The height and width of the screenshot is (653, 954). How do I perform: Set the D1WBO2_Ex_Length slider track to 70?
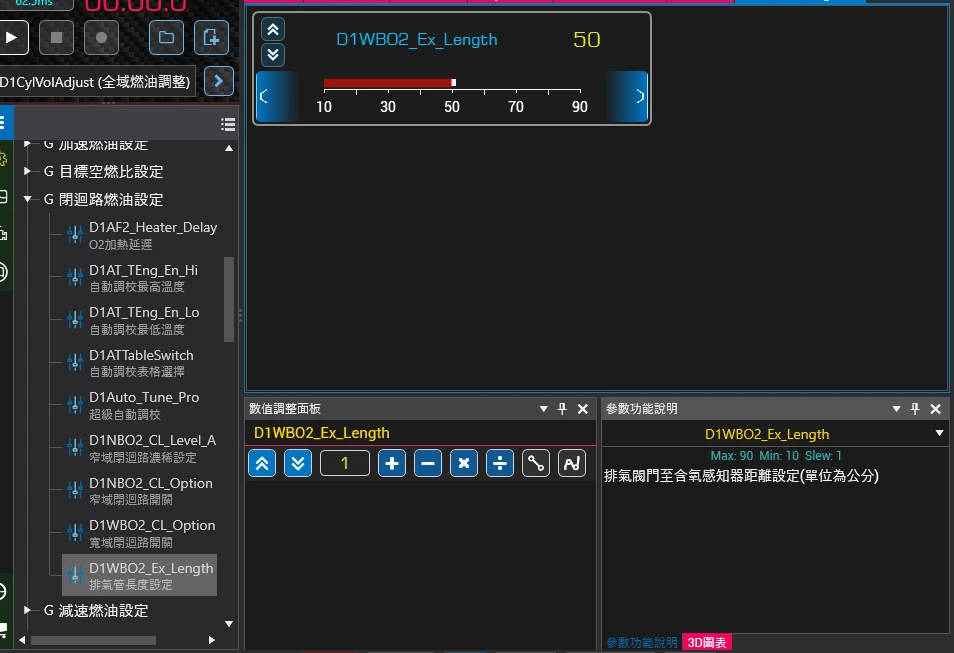(516, 83)
